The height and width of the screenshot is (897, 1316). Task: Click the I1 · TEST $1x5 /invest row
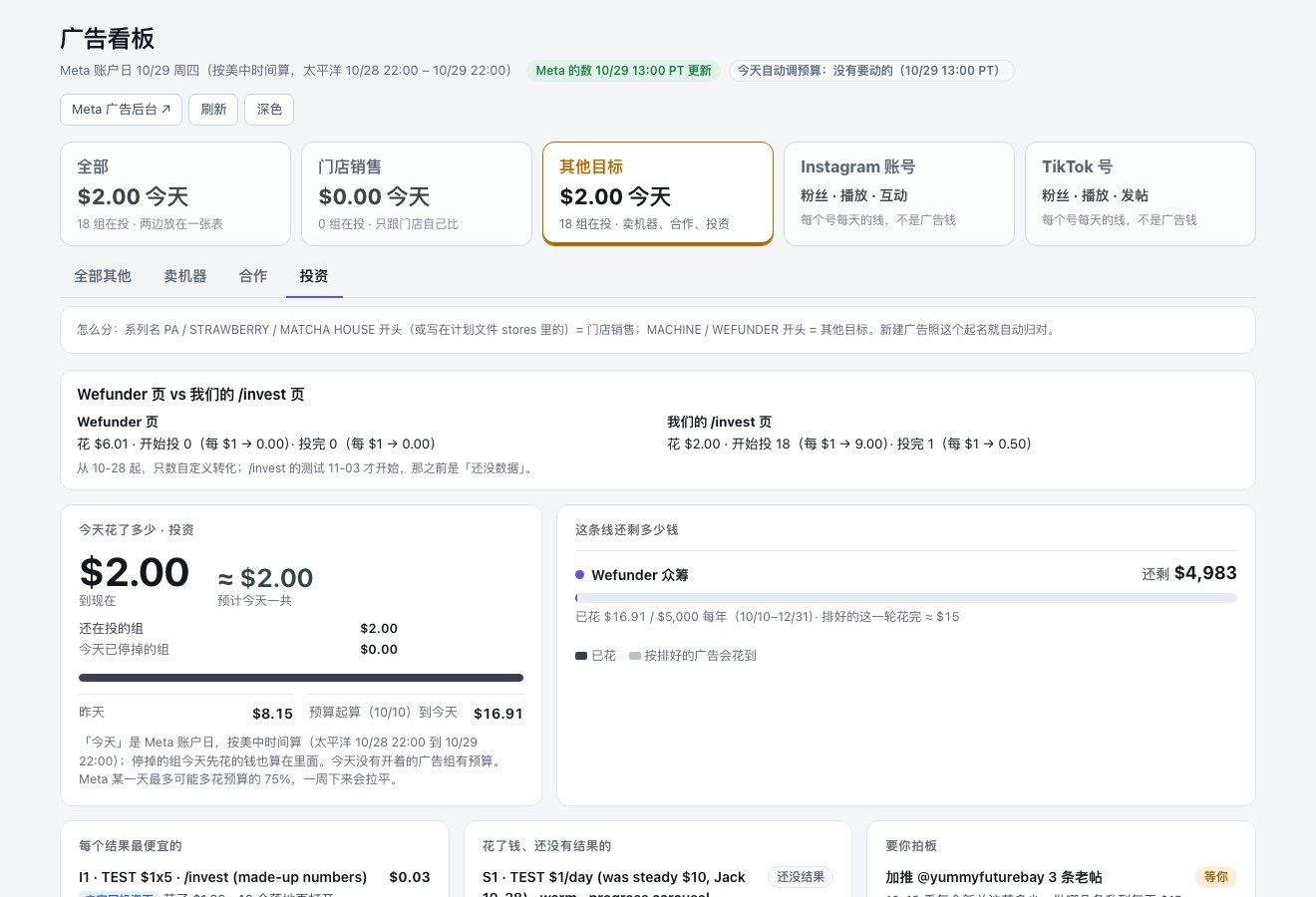coord(254,877)
